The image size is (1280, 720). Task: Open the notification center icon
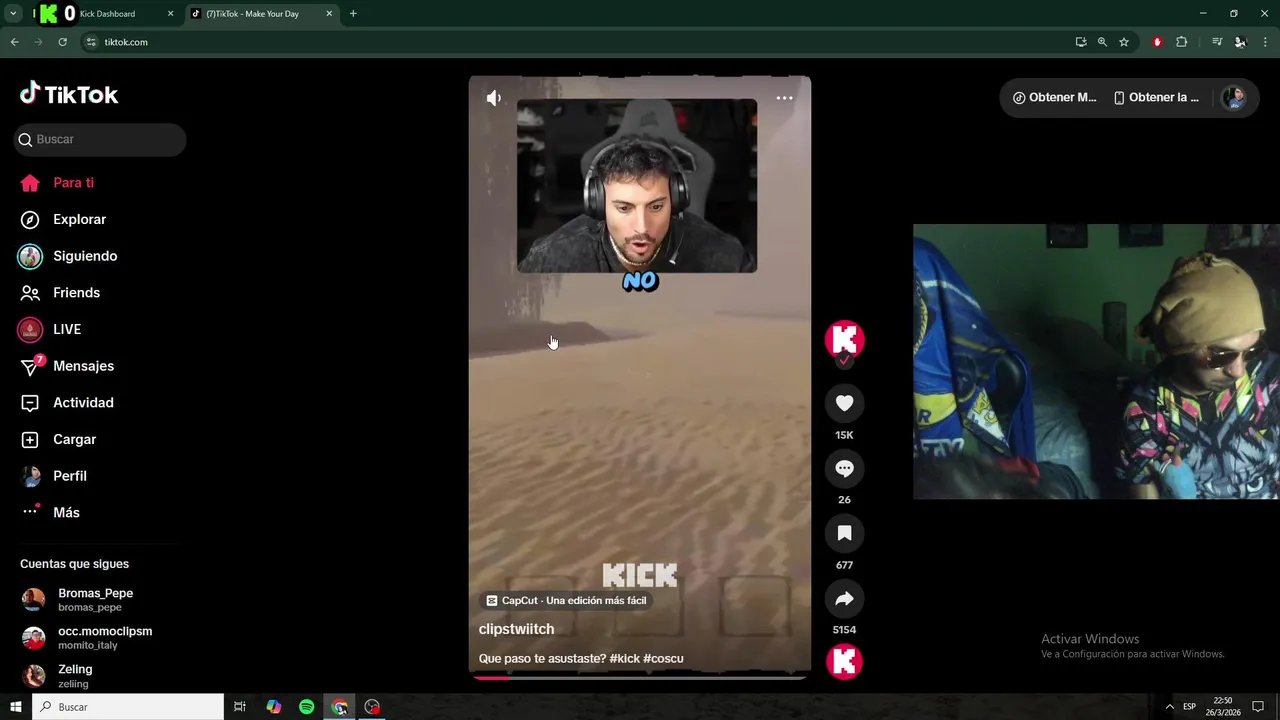click(1258, 707)
